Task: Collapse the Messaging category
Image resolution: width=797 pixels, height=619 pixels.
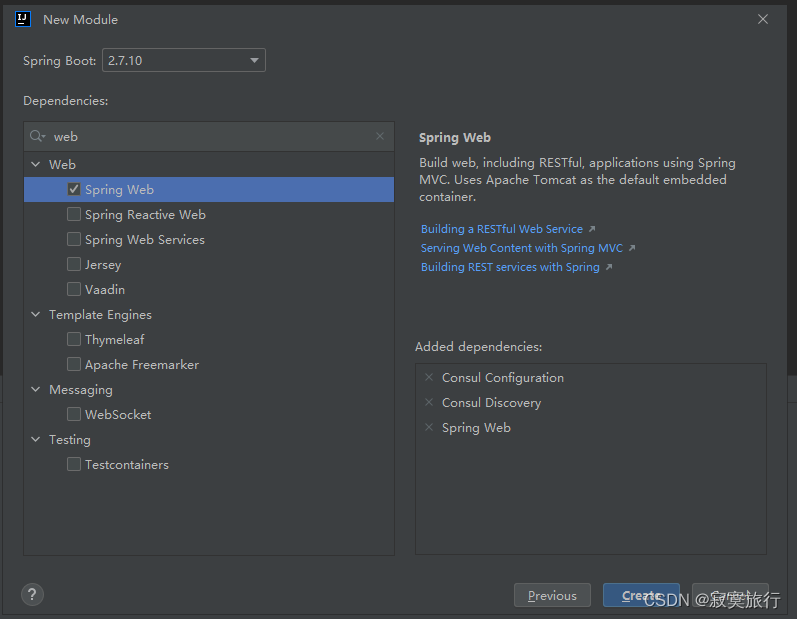Action: (x=36, y=389)
